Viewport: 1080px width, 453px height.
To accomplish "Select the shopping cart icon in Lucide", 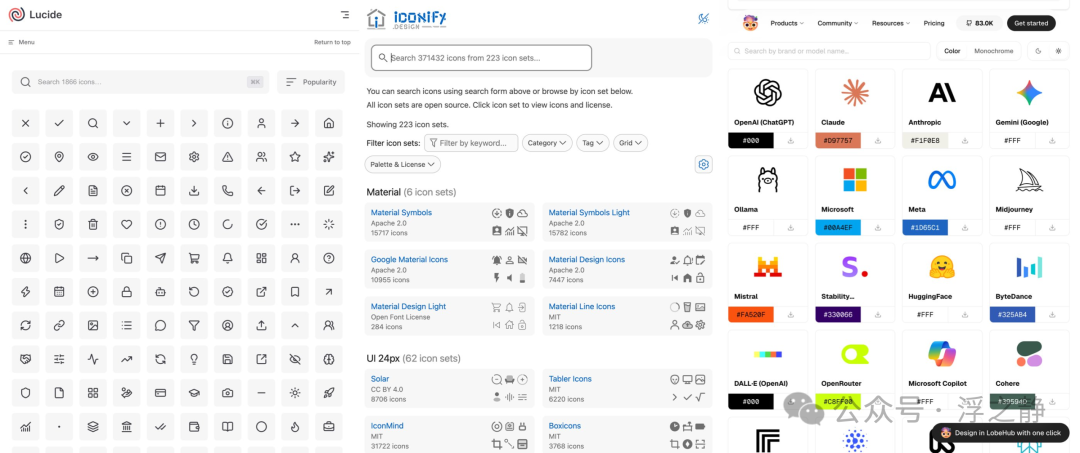I will (x=194, y=258).
